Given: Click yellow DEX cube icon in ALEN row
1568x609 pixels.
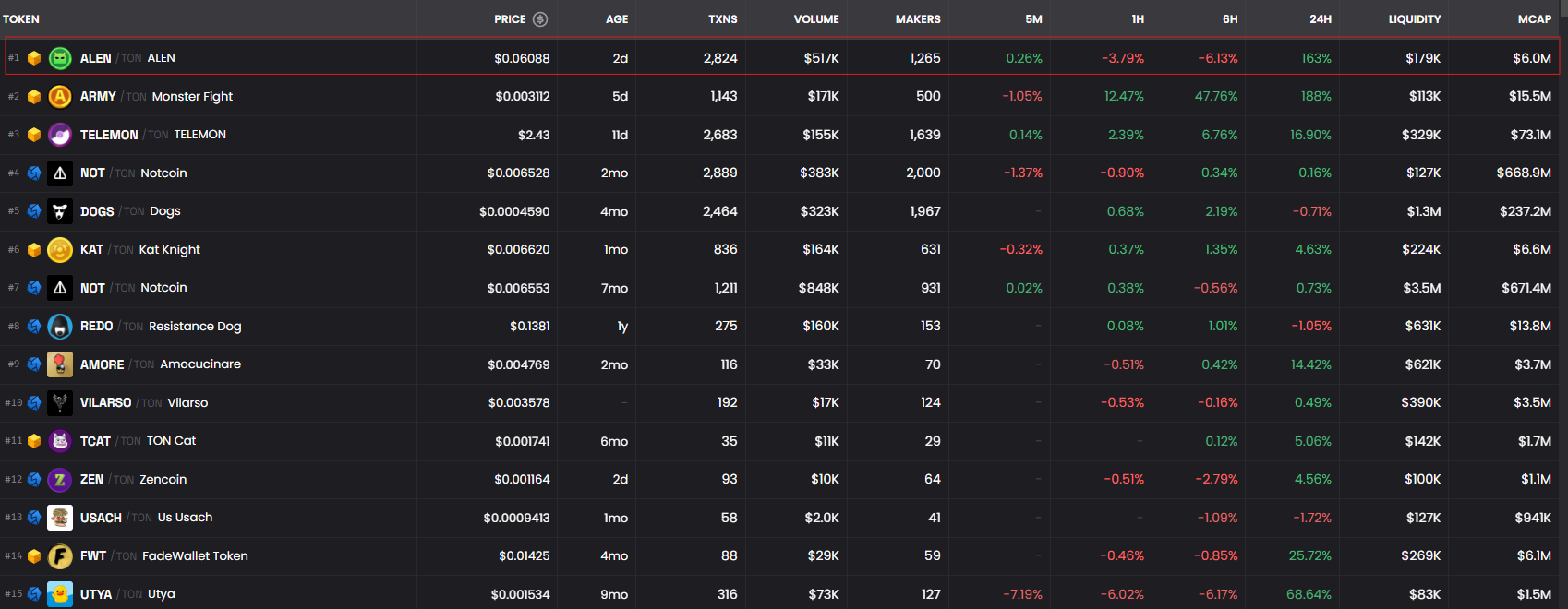Looking at the screenshot, I should [x=34, y=58].
